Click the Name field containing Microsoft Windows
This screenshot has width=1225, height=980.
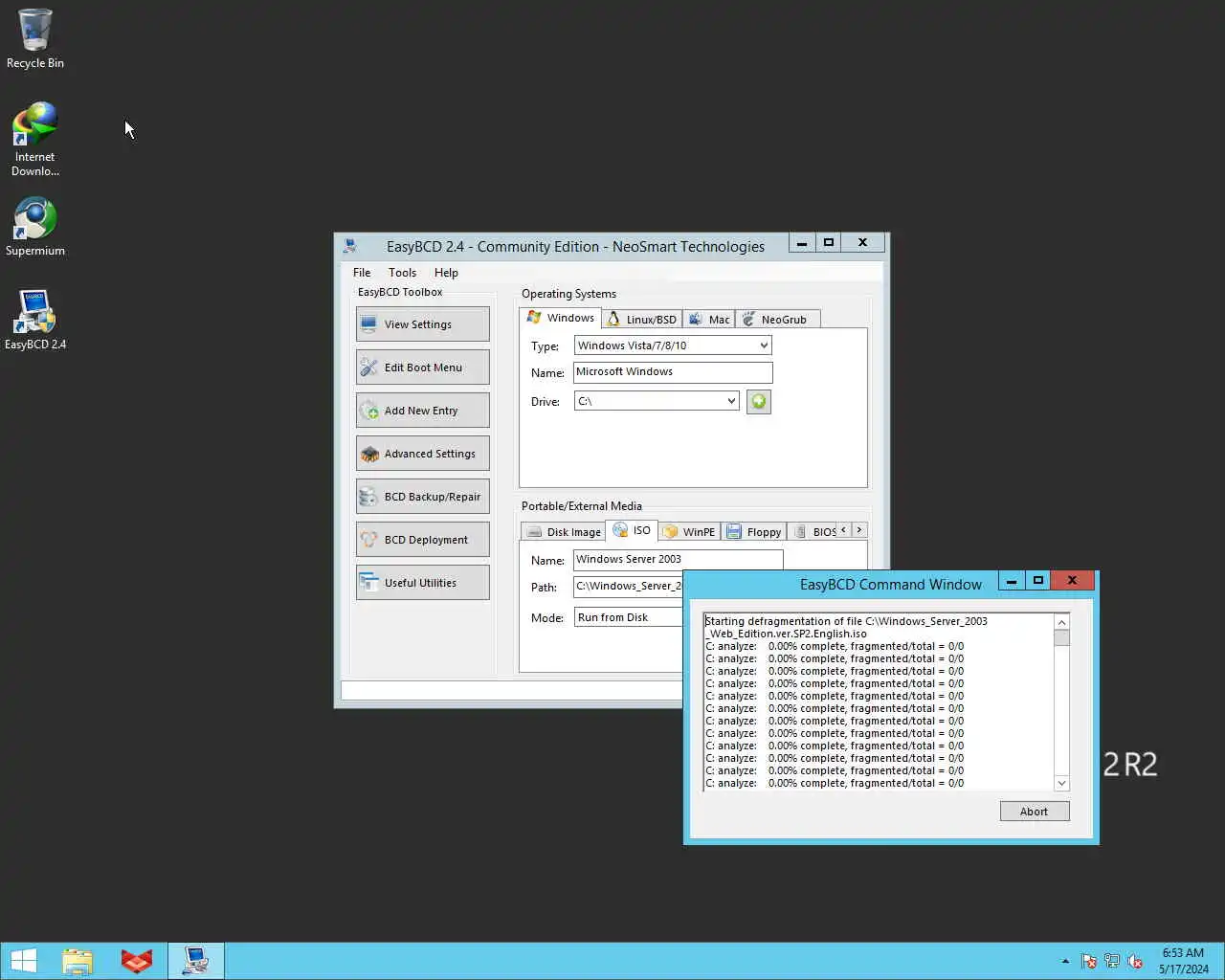pos(673,372)
